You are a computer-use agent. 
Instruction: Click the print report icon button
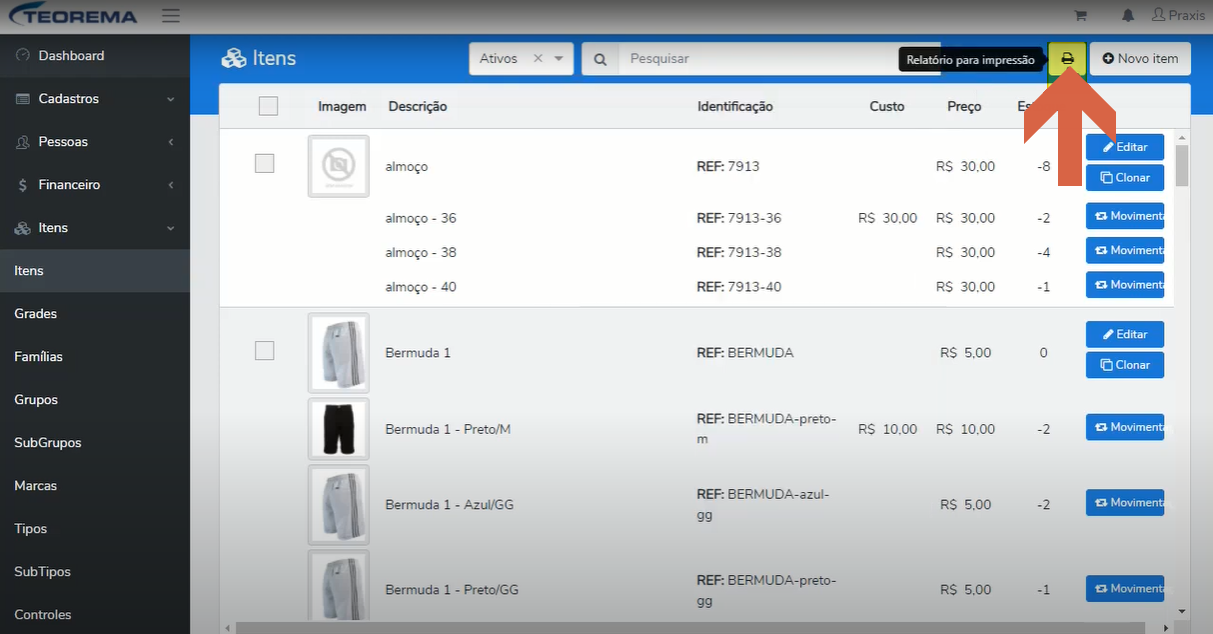[x=1067, y=59]
